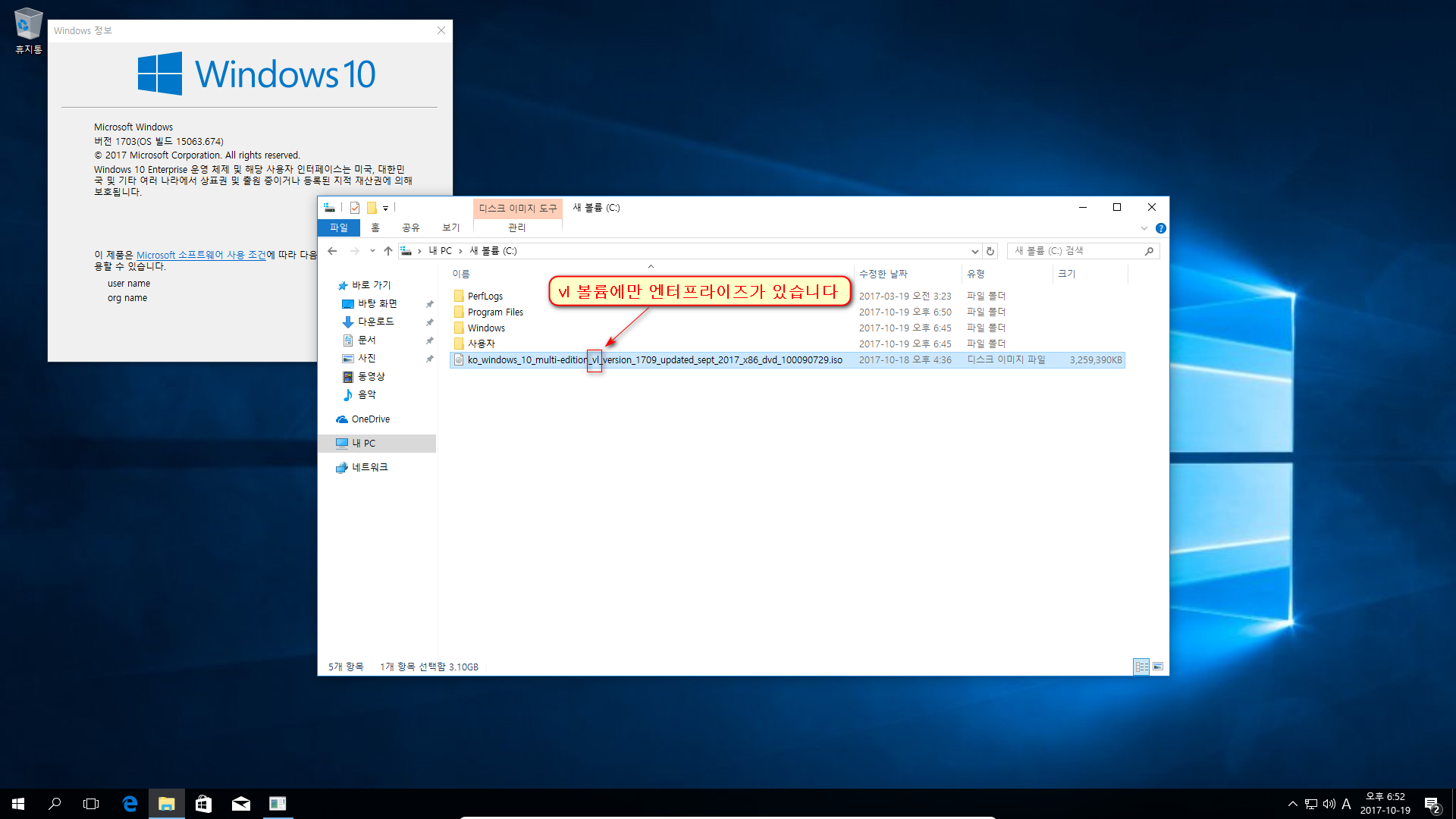Image resolution: width=1456 pixels, height=819 pixels.
Task: Open 네트워크 in navigation pane
Action: coord(369,467)
